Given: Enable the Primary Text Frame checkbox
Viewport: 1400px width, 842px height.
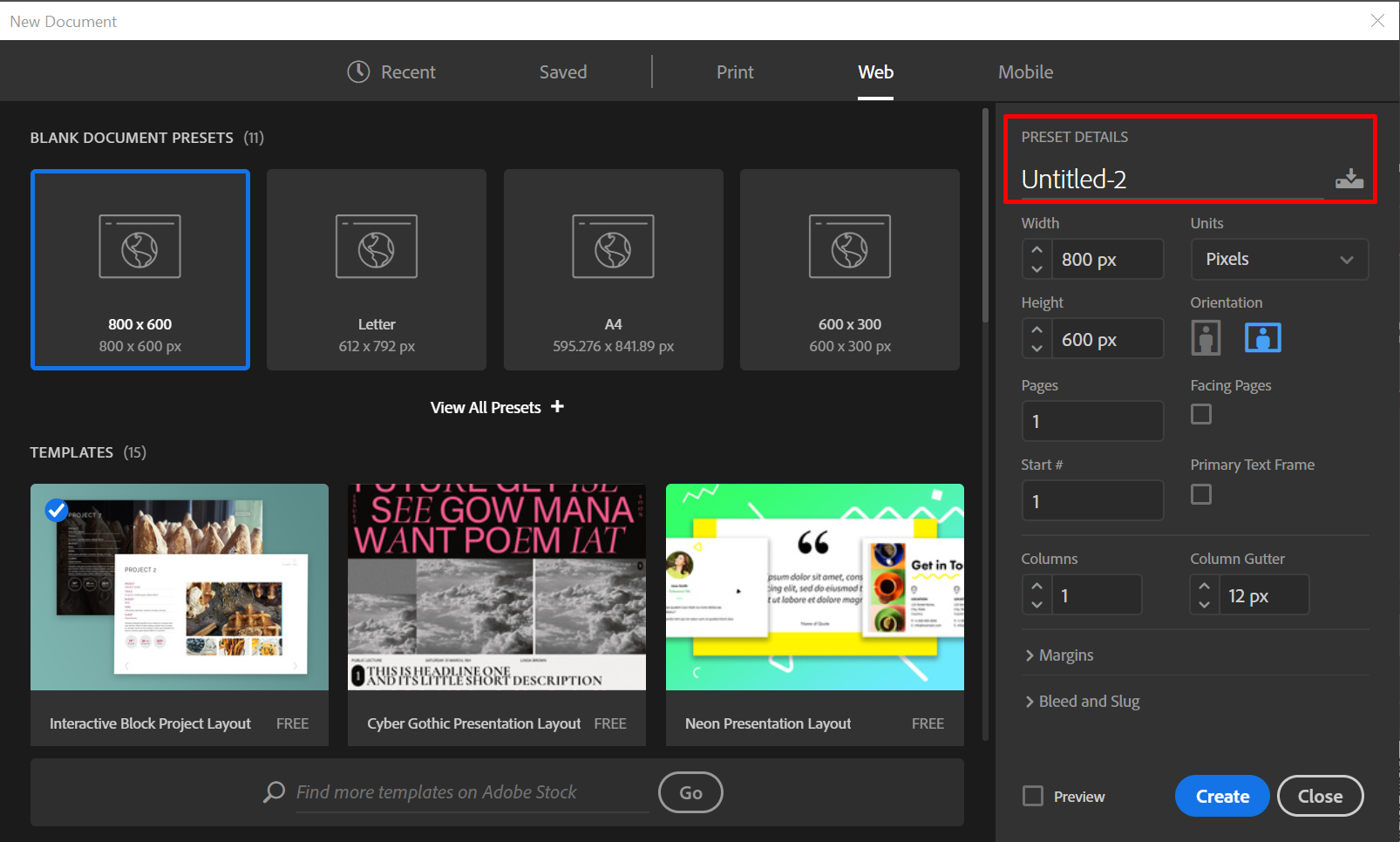Looking at the screenshot, I should 1201,494.
